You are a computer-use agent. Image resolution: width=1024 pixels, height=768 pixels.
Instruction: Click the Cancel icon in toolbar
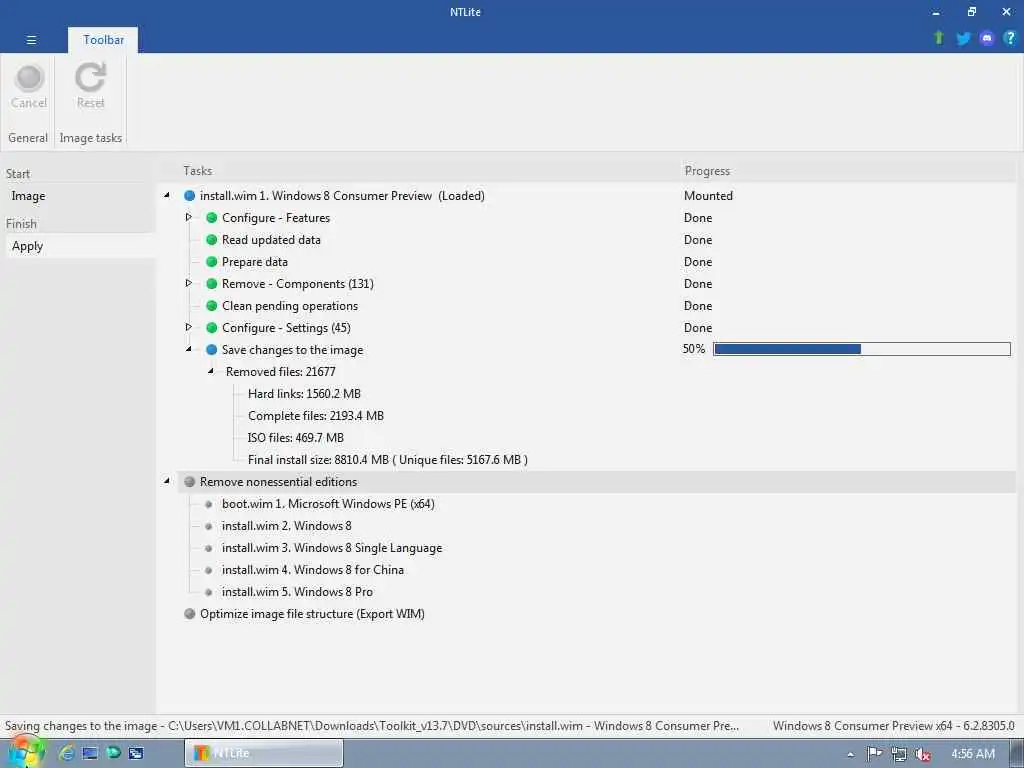coord(29,78)
